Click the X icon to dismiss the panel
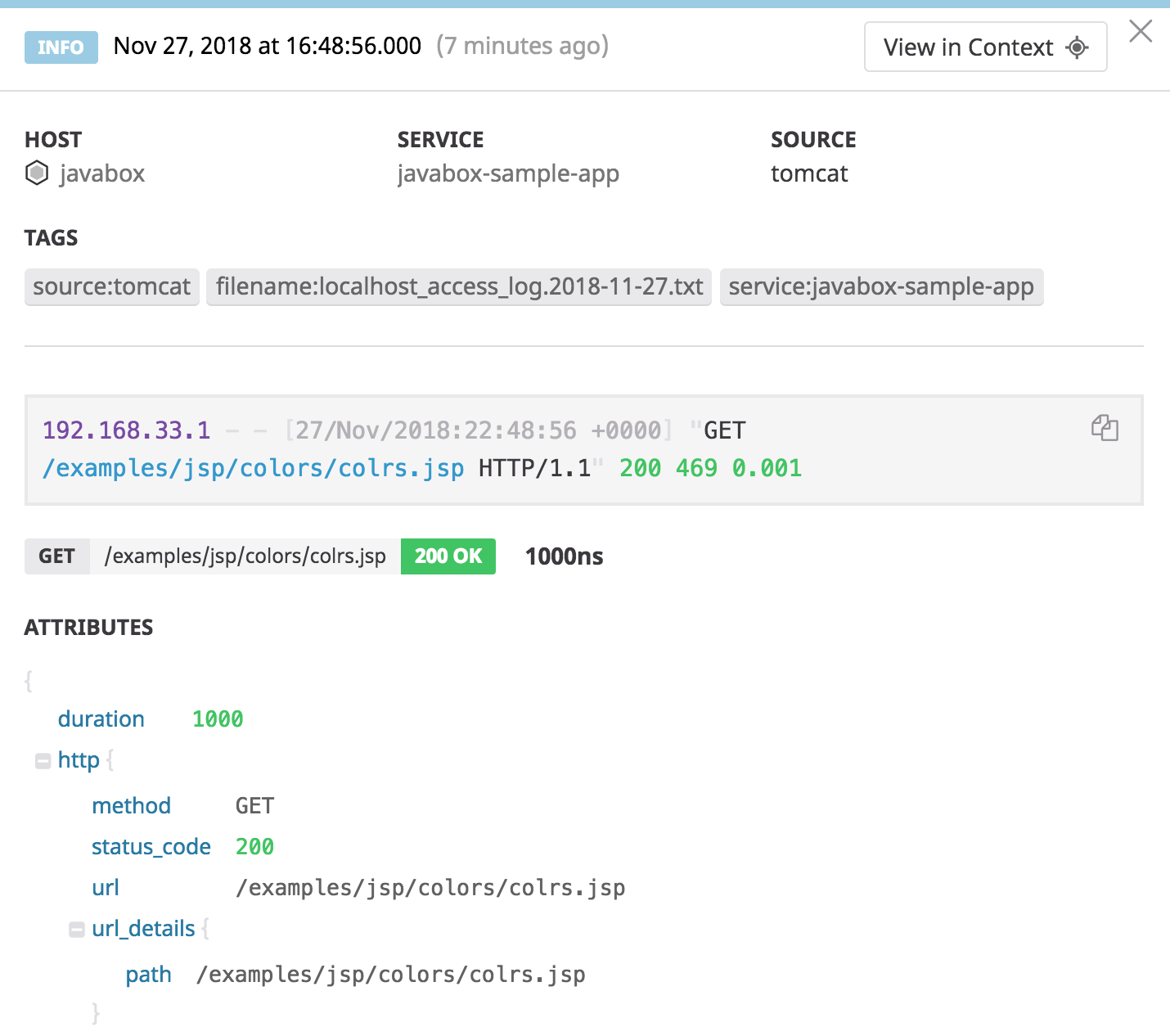This screenshot has width=1170, height=1036. (1141, 32)
